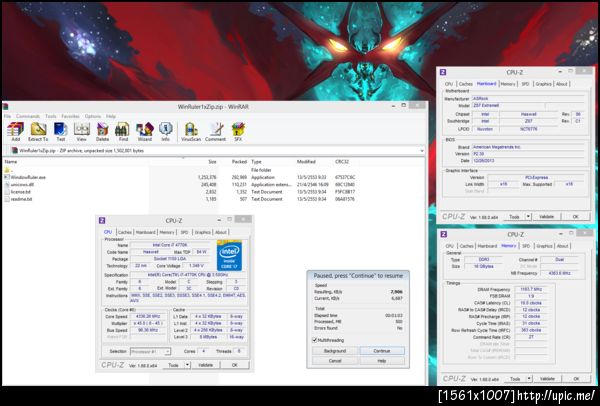Select About tab in bottom-right CPU-Z
The image size is (600, 406).
562,246
